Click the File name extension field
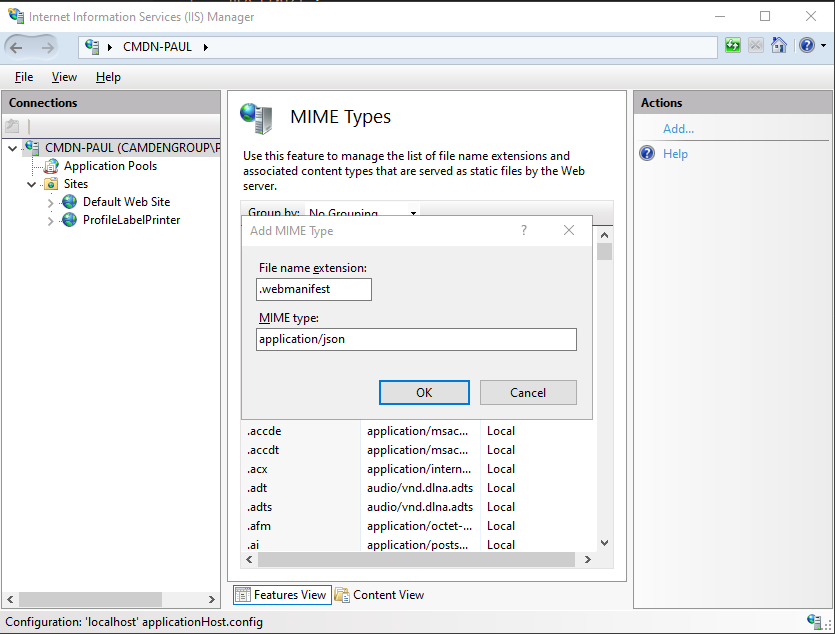The height and width of the screenshot is (634, 835). tap(314, 290)
